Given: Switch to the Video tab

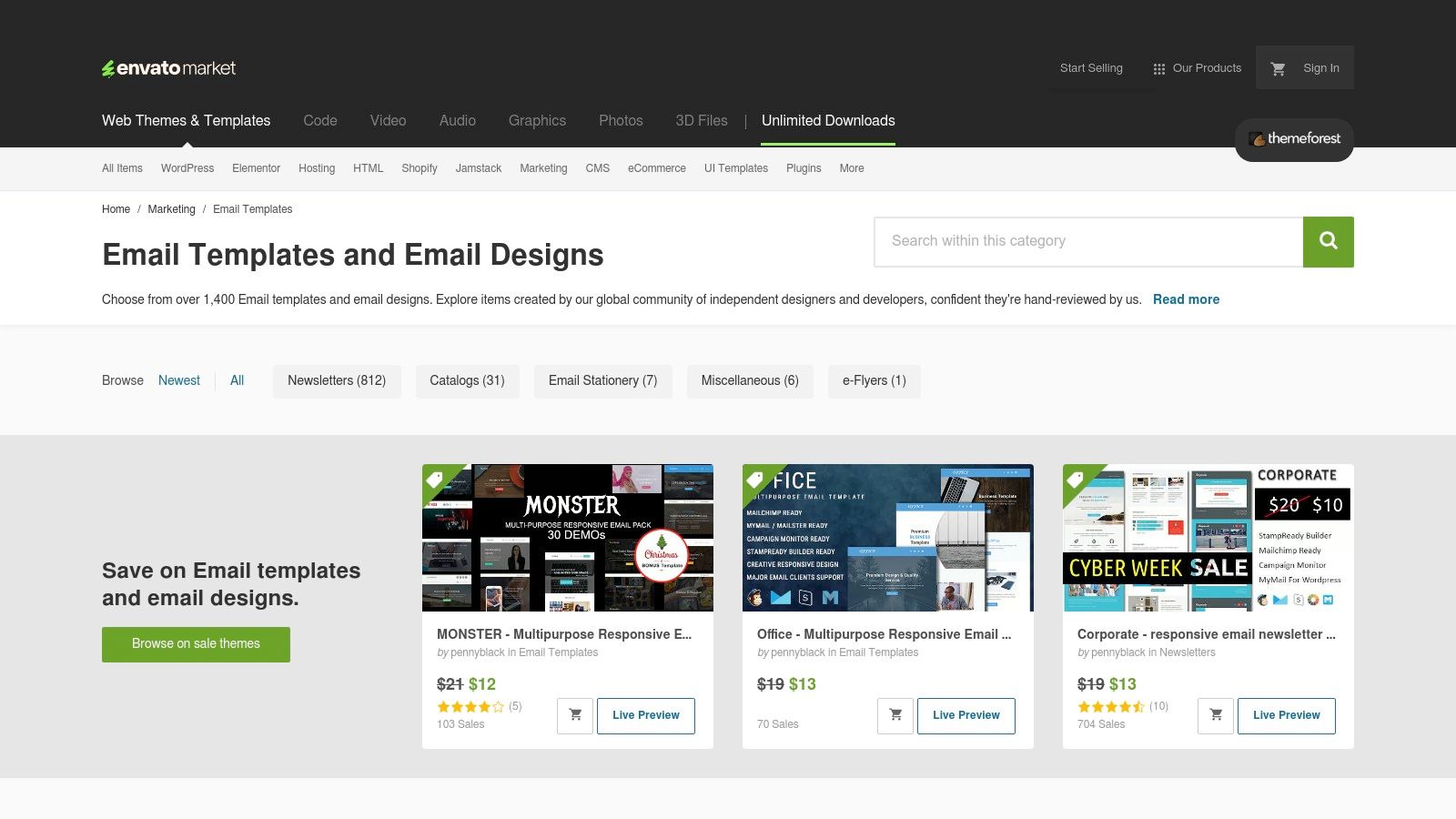Looking at the screenshot, I should (x=388, y=120).
